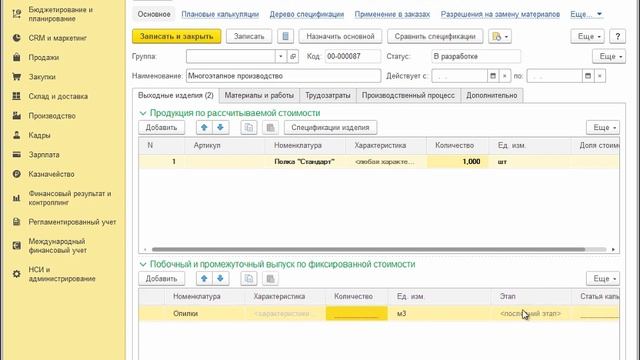The image size is (640, 360).
Task: Open Группа dropdown arrow
Action: (280, 56)
